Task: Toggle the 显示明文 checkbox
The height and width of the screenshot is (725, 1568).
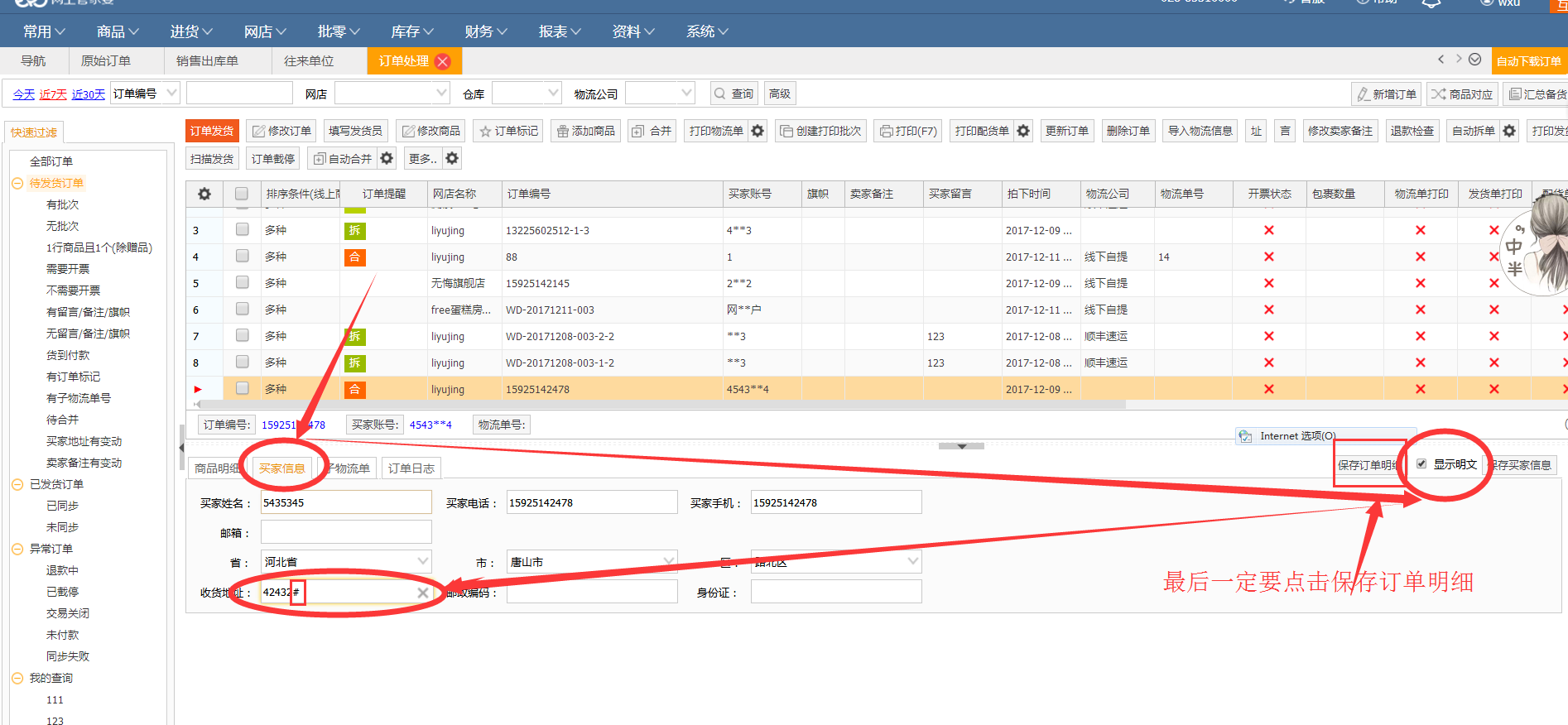Action: (1421, 464)
